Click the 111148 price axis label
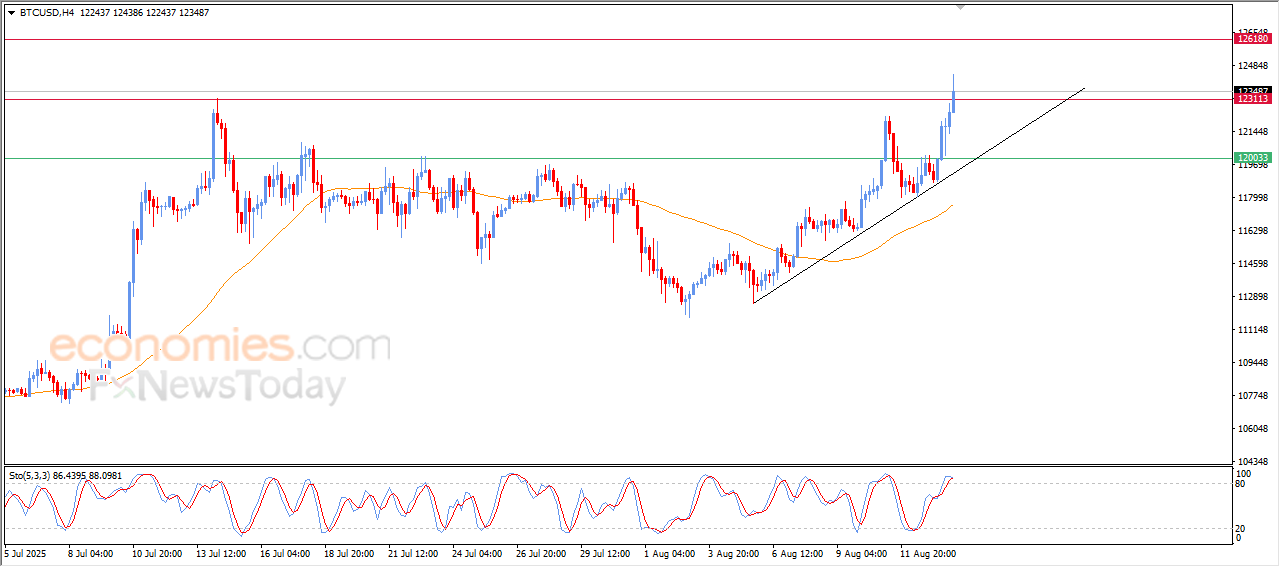The height and width of the screenshot is (567, 1280). point(1254,330)
